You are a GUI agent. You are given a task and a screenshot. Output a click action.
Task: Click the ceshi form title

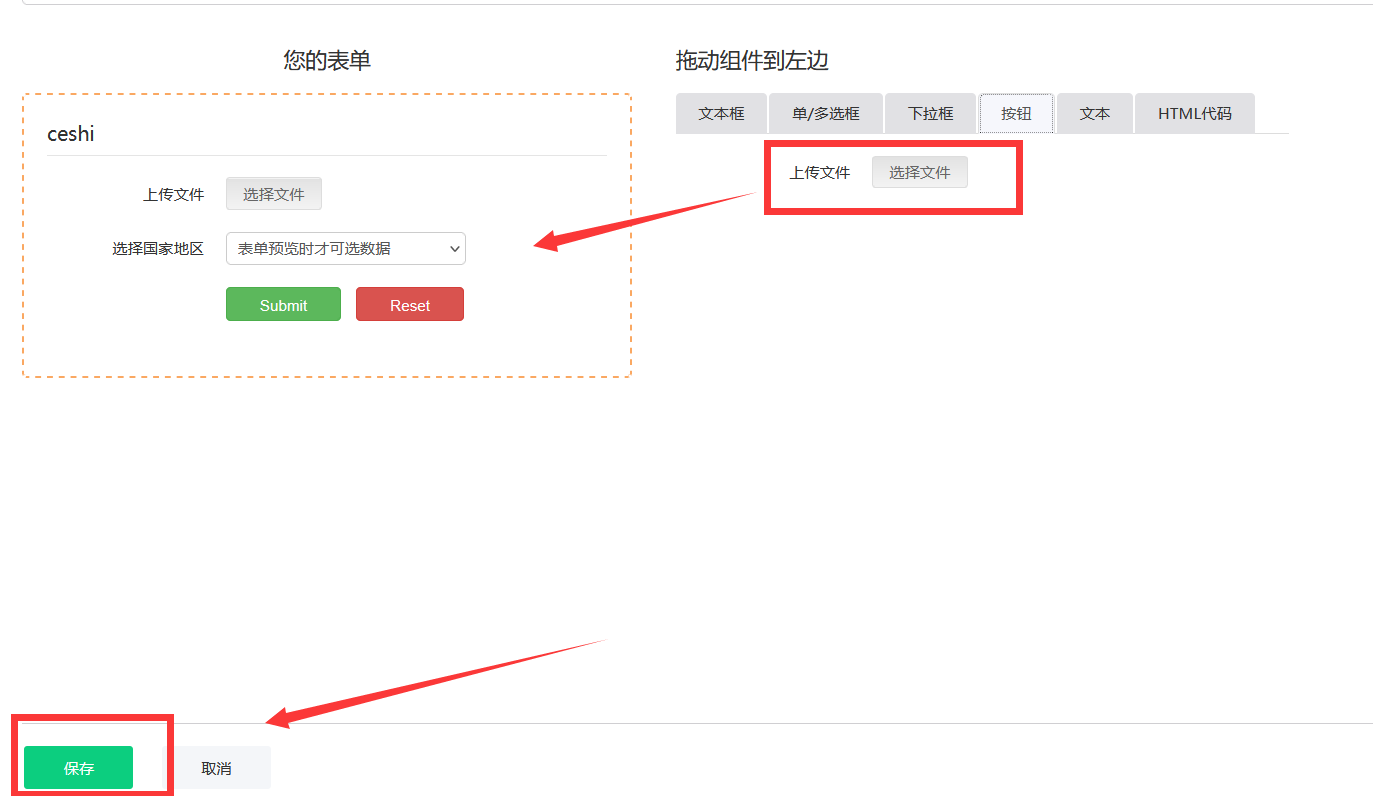71,134
